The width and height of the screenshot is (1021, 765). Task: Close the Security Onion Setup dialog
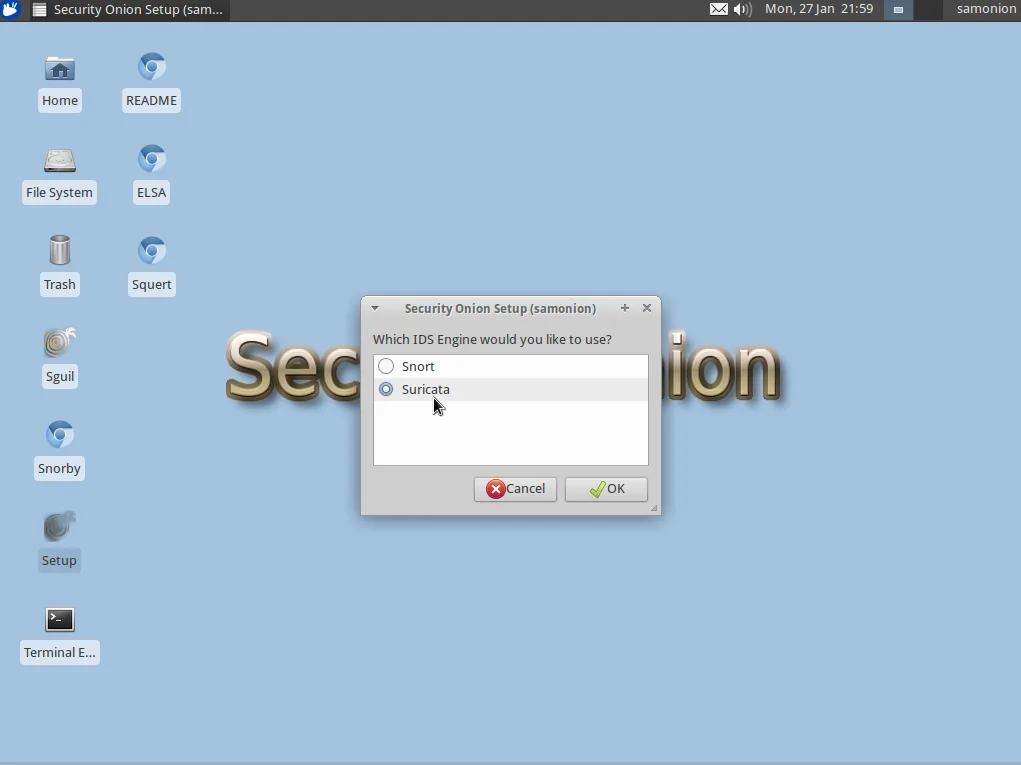tap(647, 308)
